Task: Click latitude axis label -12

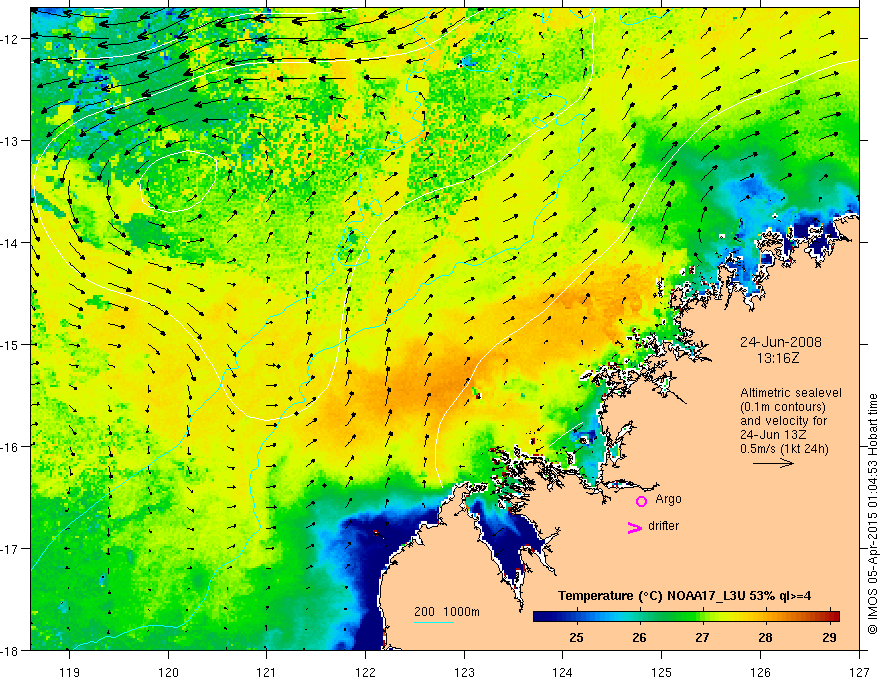Action: coord(11,39)
